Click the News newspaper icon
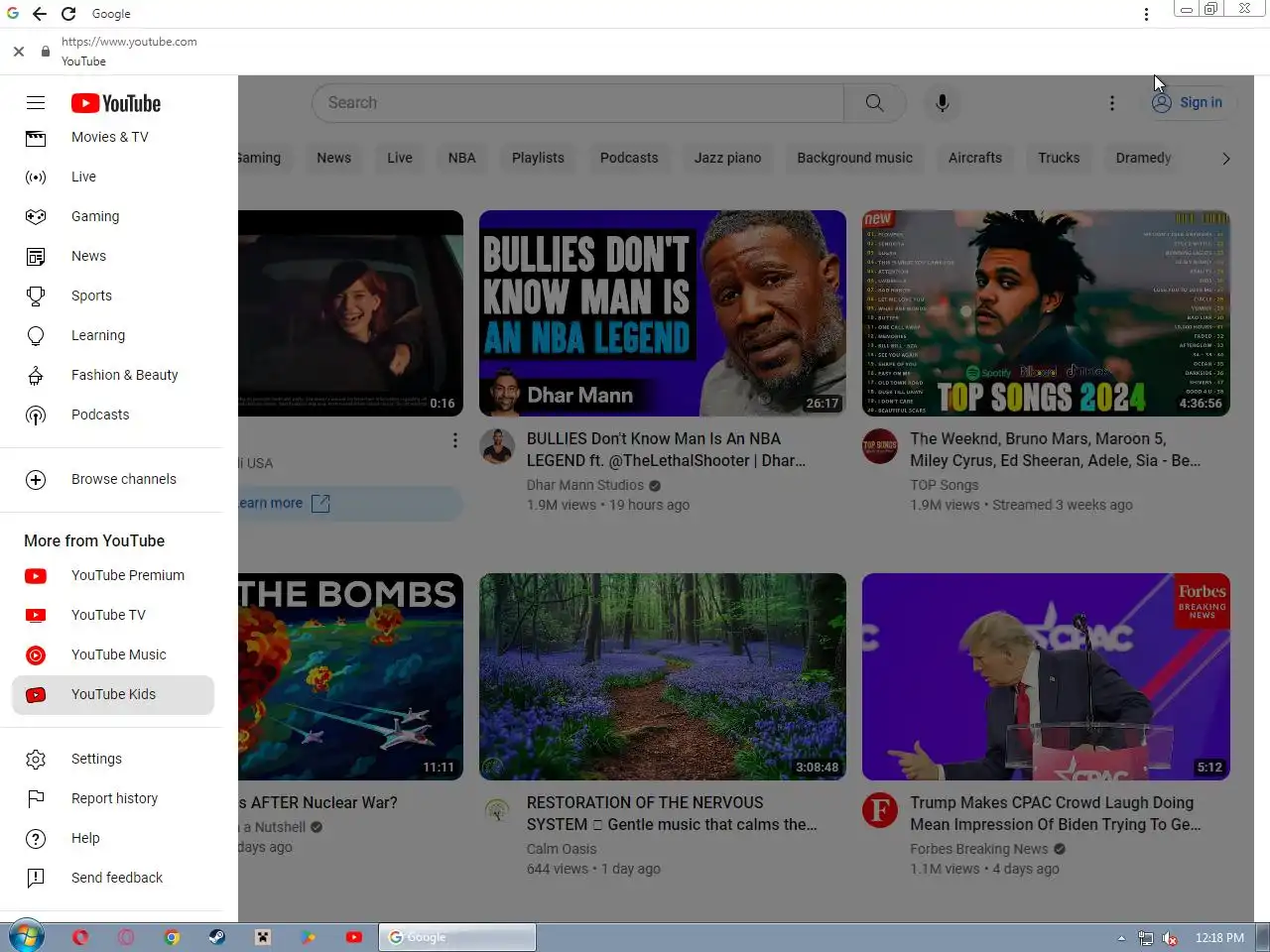This screenshot has width=1270, height=952. pyautogui.click(x=36, y=257)
